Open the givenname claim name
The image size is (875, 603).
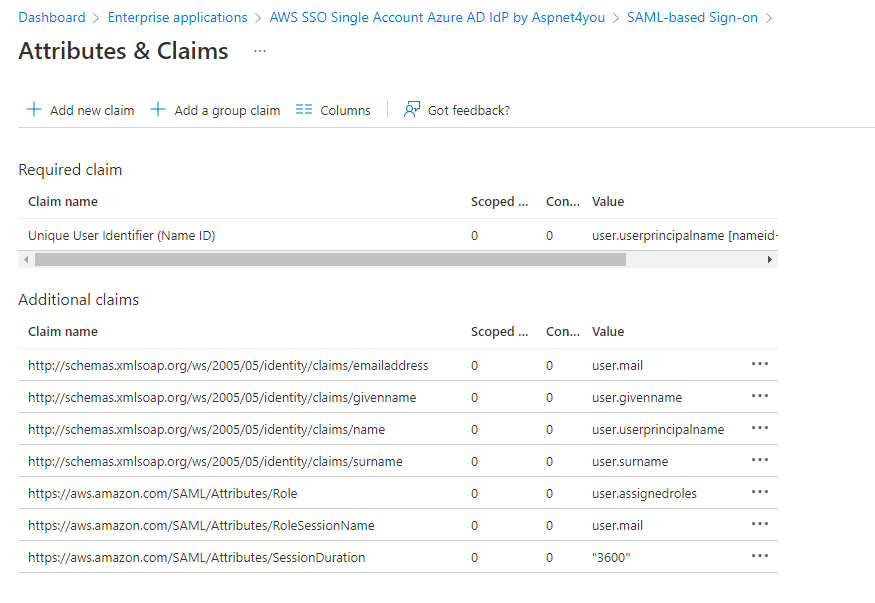[x=222, y=397]
